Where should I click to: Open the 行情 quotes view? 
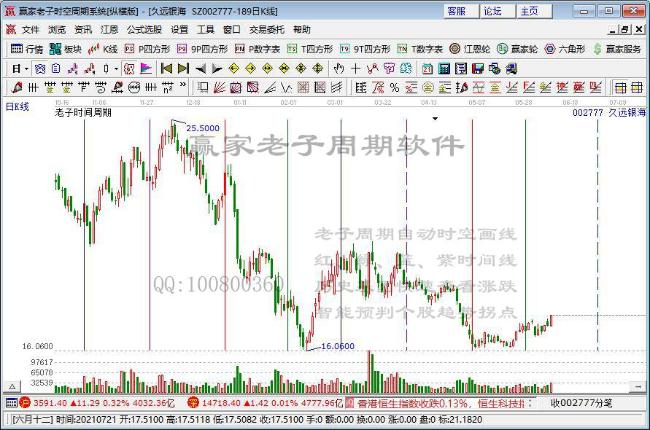pyautogui.click(x=27, y=49)
